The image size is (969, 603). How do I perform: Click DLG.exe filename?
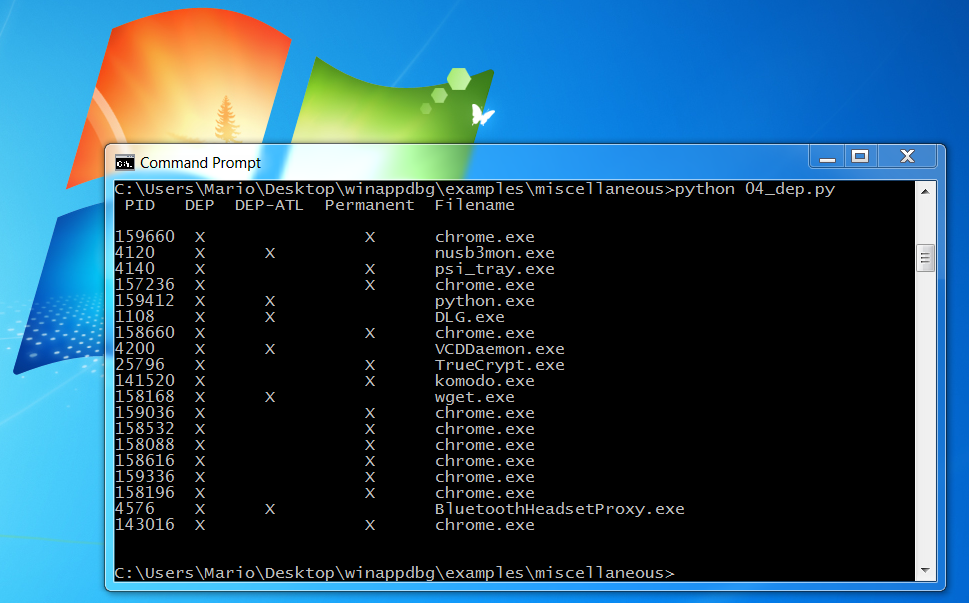click(x=470, y=317)
